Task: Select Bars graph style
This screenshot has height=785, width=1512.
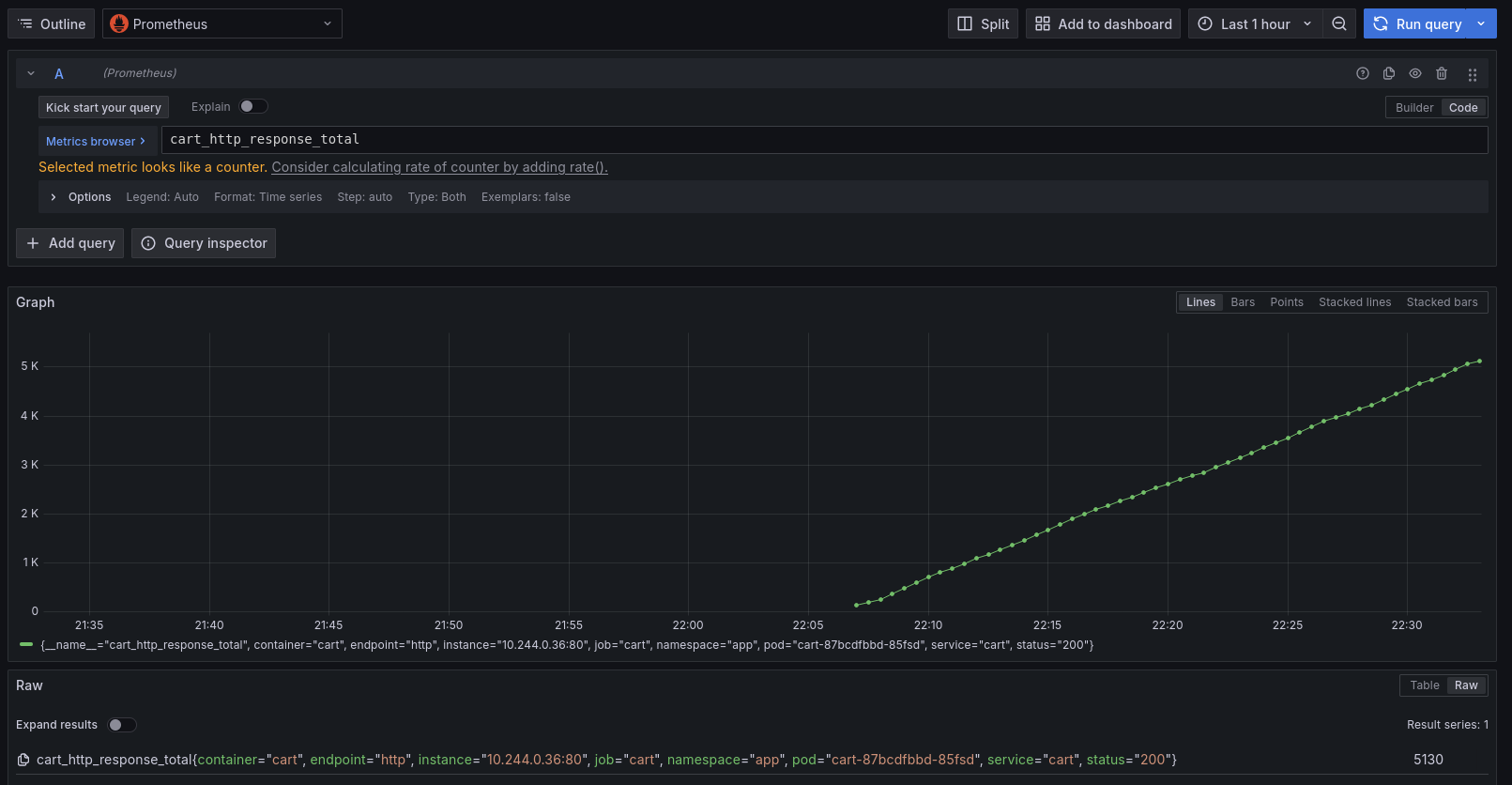Action: click(x=1243, y=302)
